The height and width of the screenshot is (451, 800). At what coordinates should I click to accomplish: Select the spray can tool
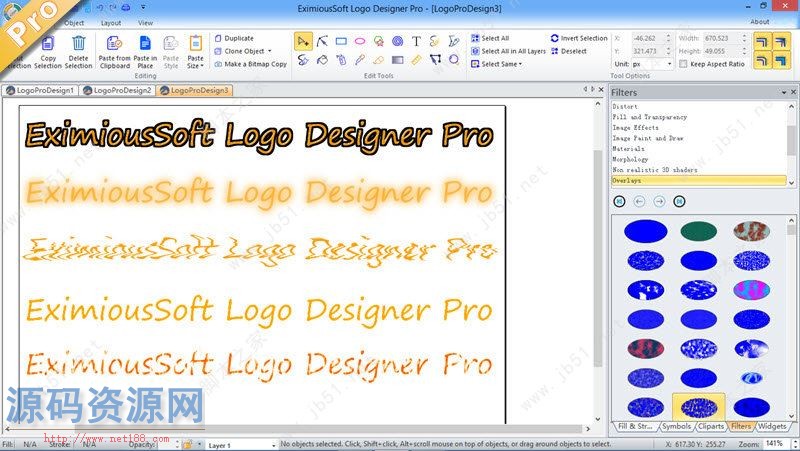[x=341, y=60]
